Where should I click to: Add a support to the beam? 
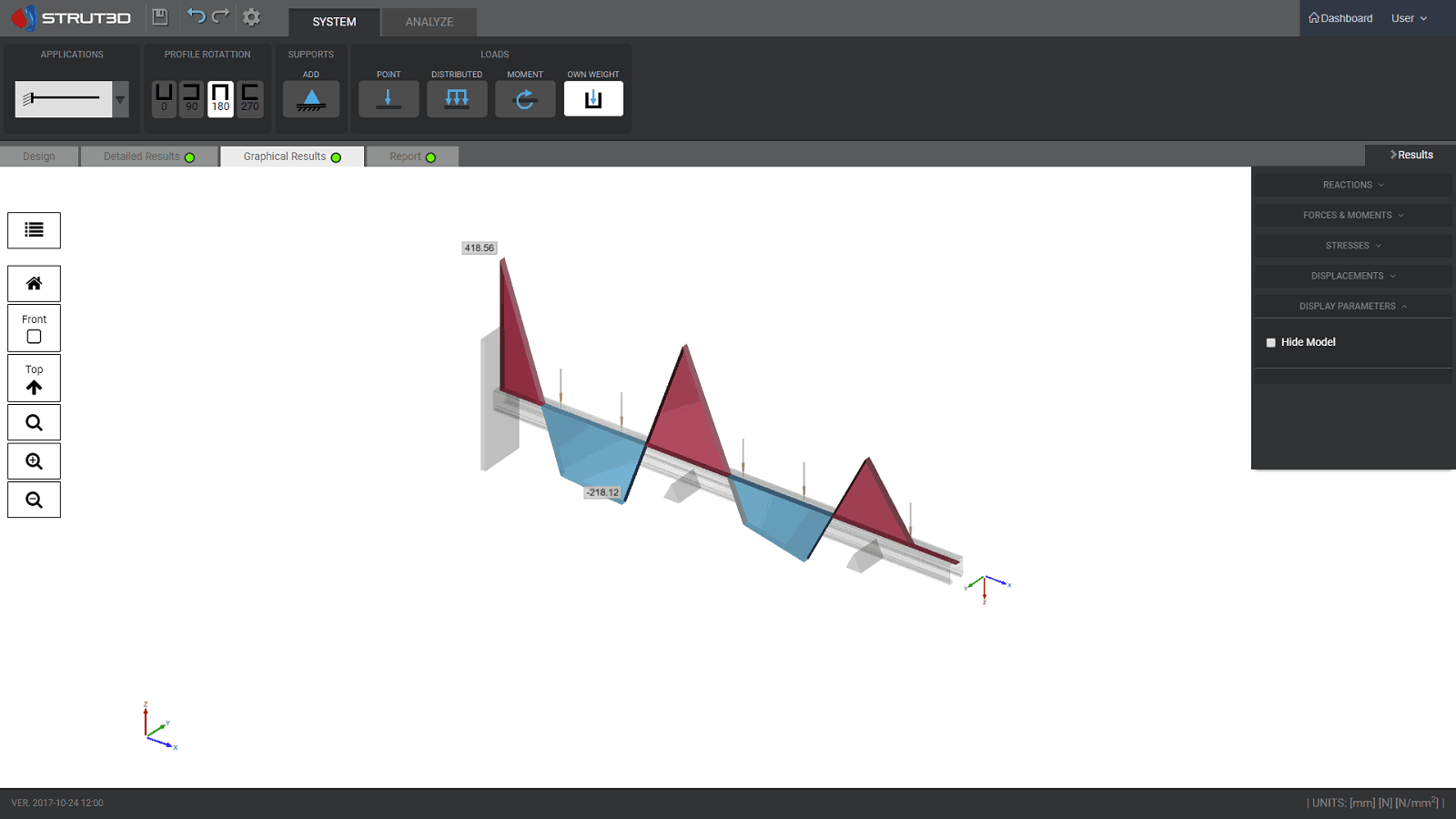(x=311, y=98)
